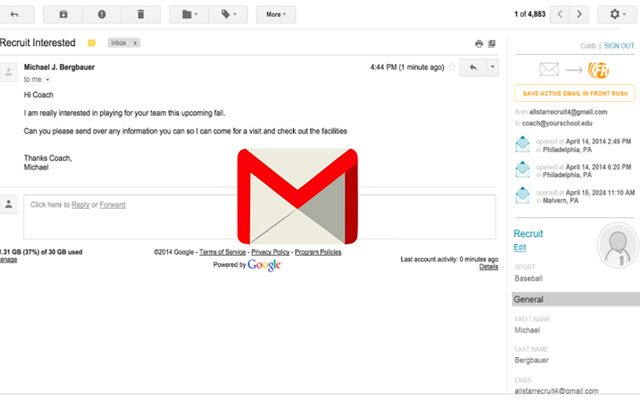Screen dimensions: 640x400
Task: Click the Recruit Interested subject line
Action: click(x=38, y=43)
